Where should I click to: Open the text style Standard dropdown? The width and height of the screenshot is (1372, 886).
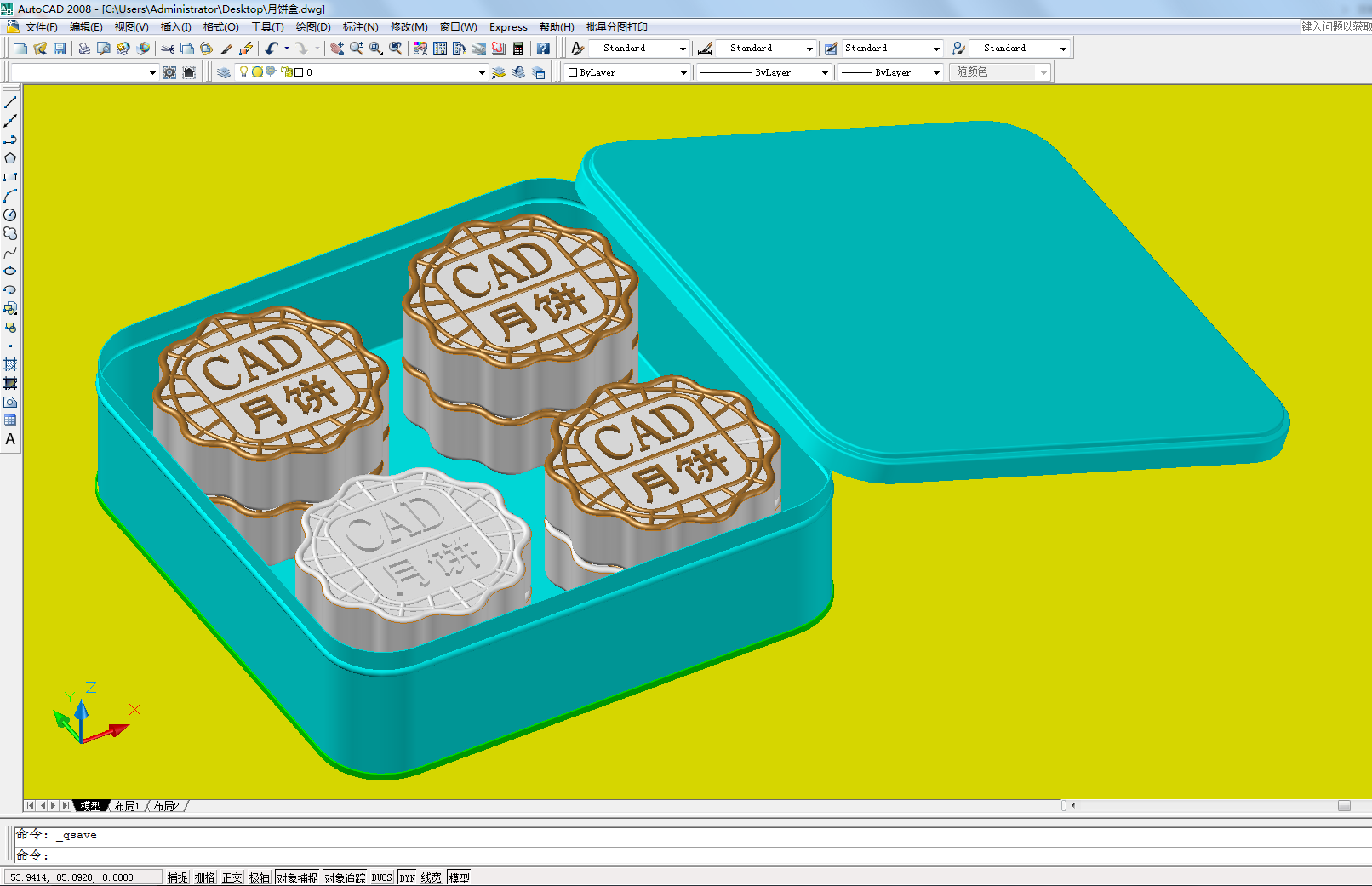tap(683, 49)
